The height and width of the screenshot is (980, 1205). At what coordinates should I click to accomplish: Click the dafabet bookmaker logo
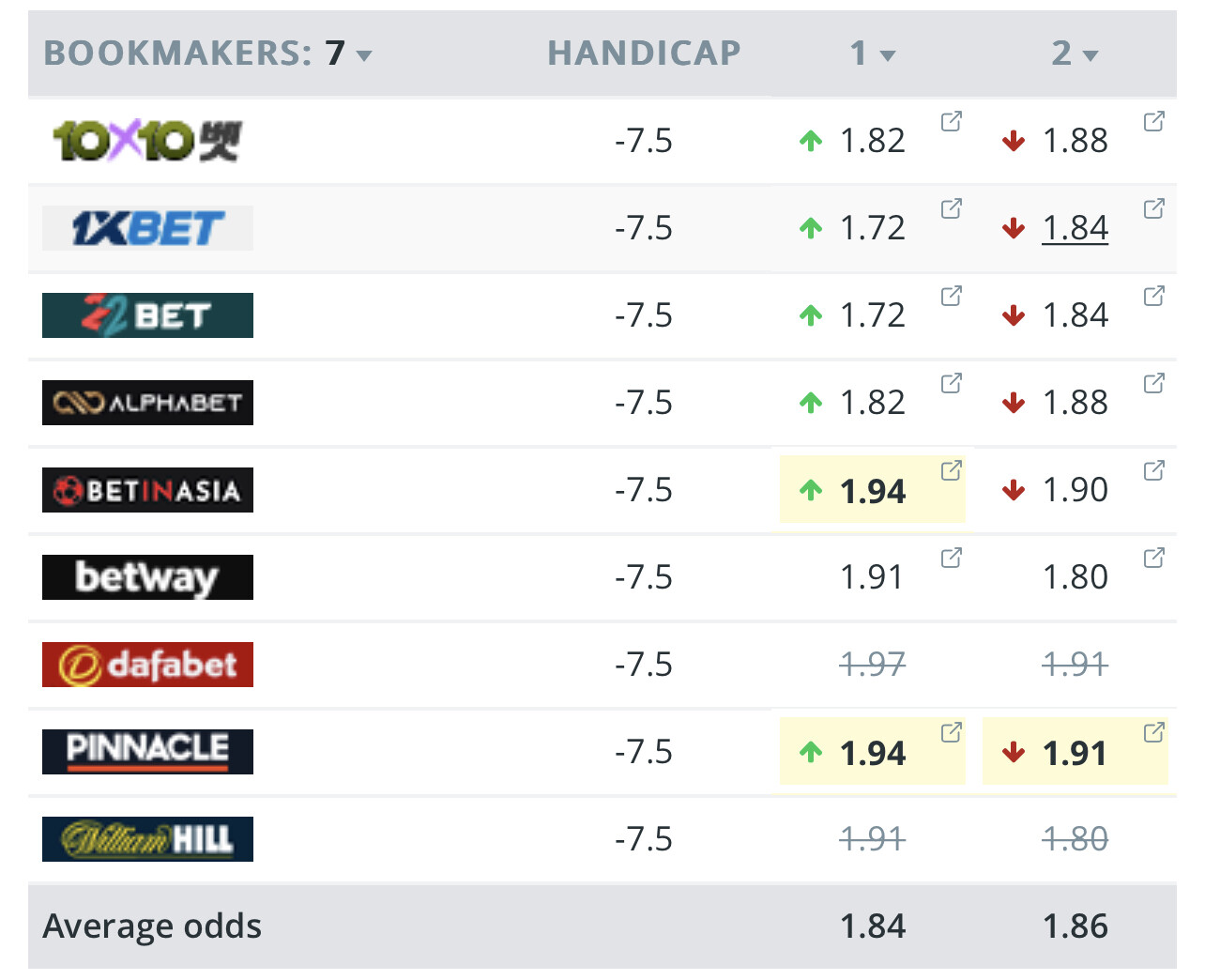147,665
